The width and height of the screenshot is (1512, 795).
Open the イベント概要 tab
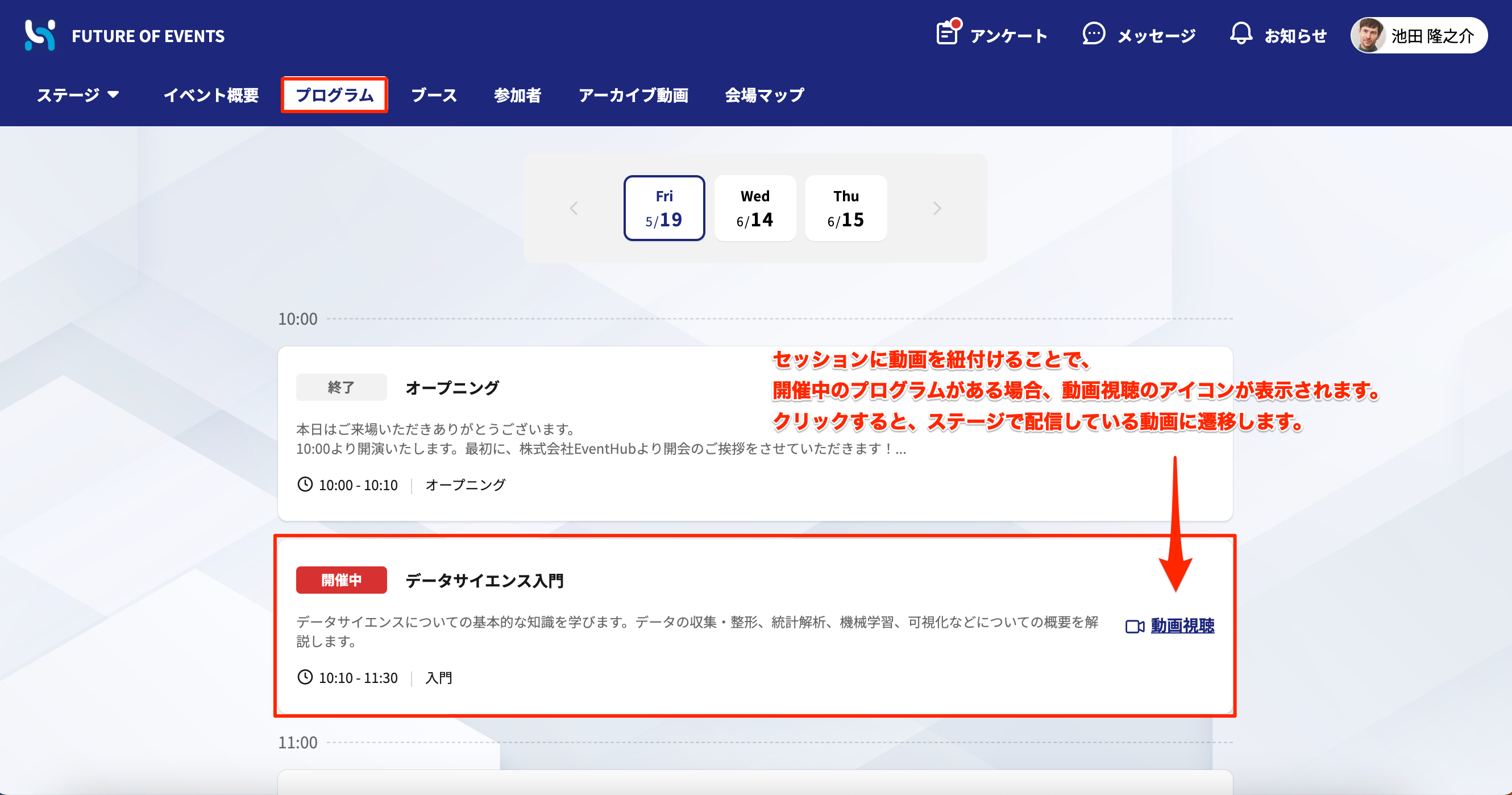pyautogui.click(x=211, y=95)
